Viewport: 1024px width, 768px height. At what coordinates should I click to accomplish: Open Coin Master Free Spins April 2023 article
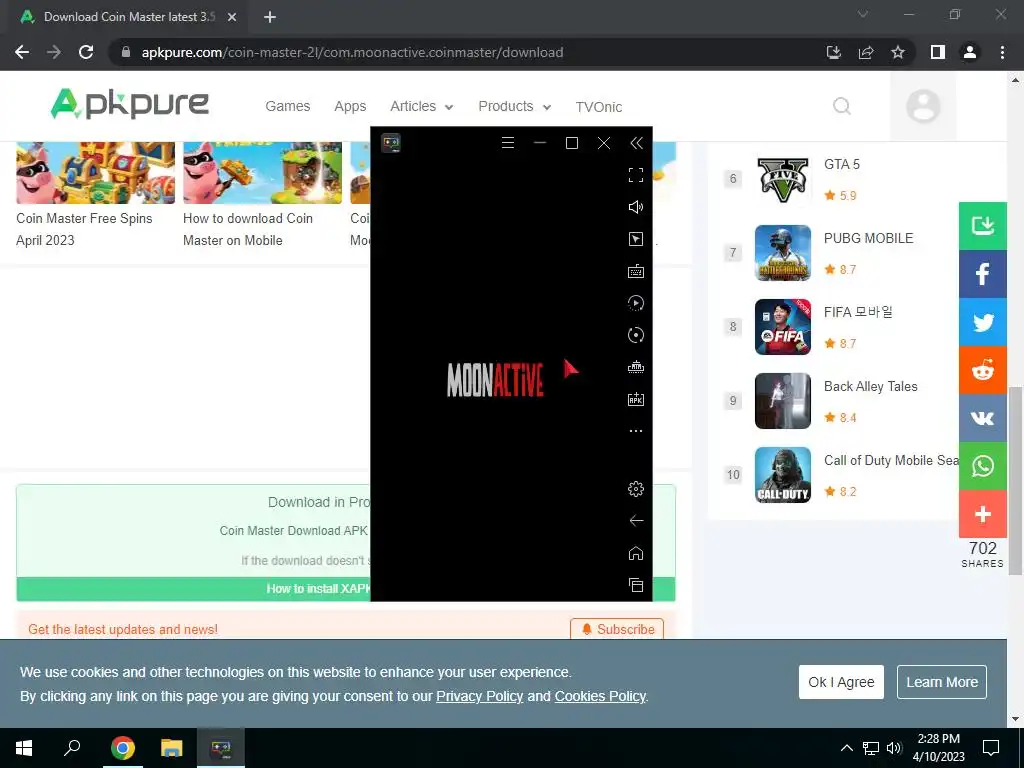[x=84, y=229]
